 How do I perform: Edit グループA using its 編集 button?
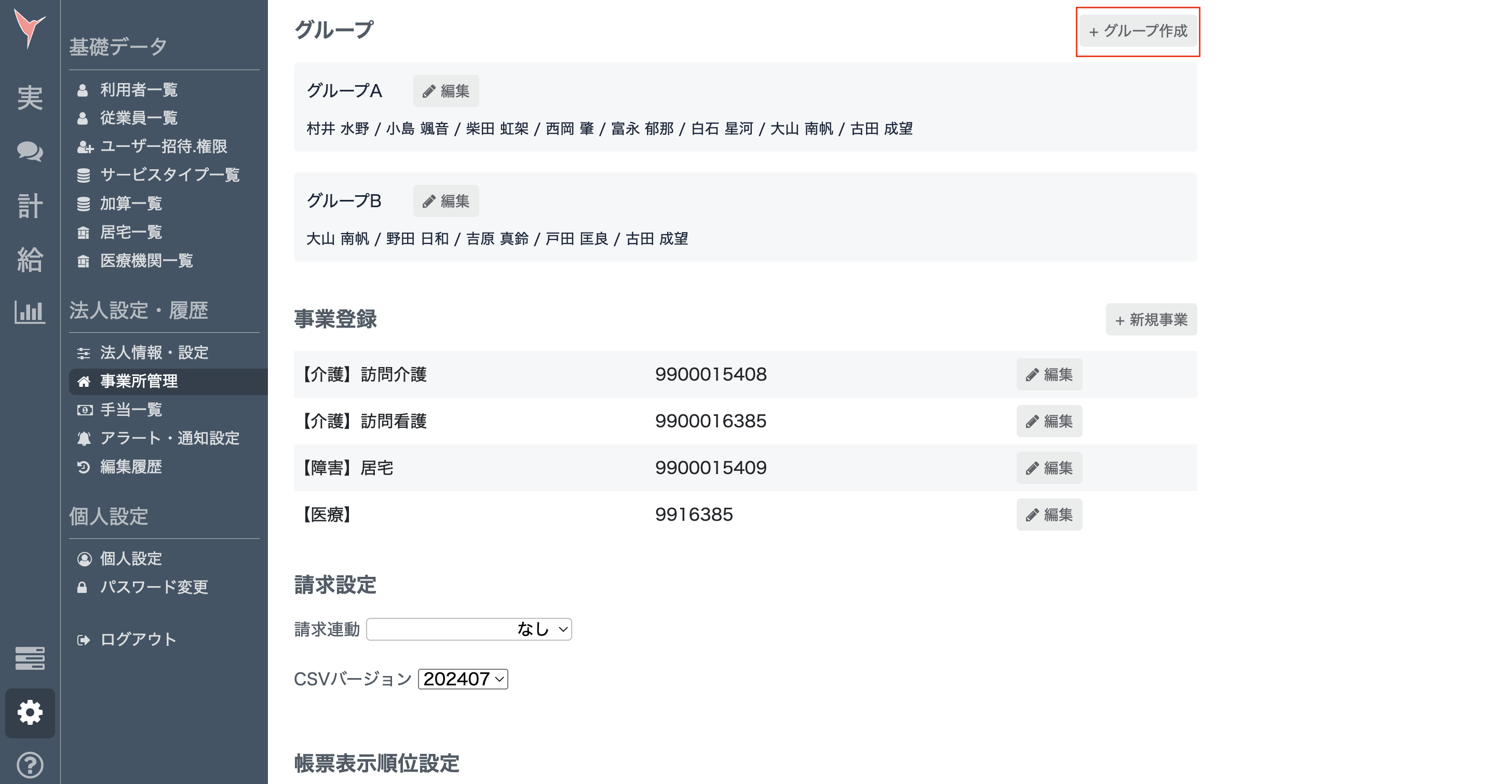[446, 91]
